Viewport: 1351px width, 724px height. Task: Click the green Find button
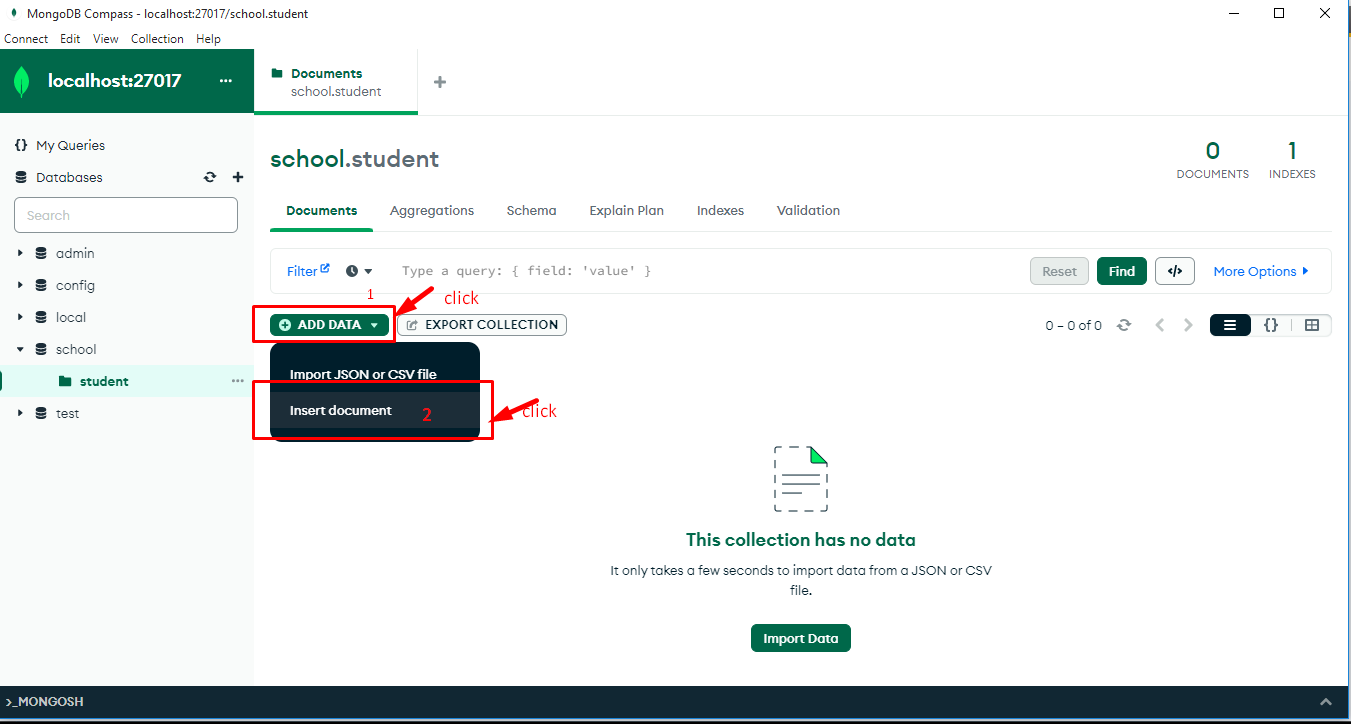1121,271
